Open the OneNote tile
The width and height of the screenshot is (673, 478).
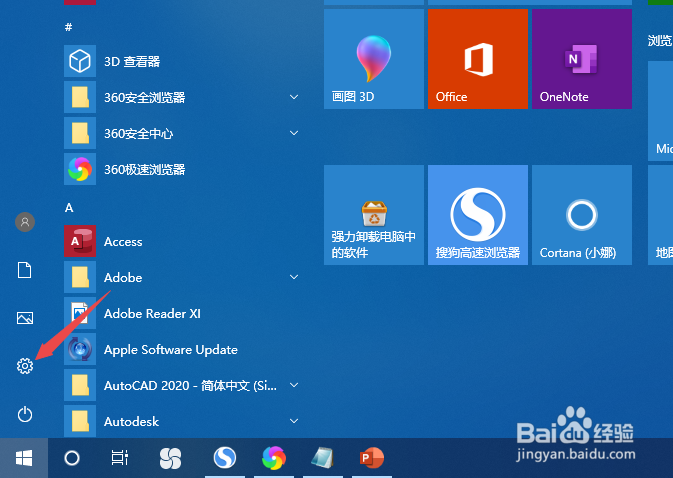click(582, 59)
